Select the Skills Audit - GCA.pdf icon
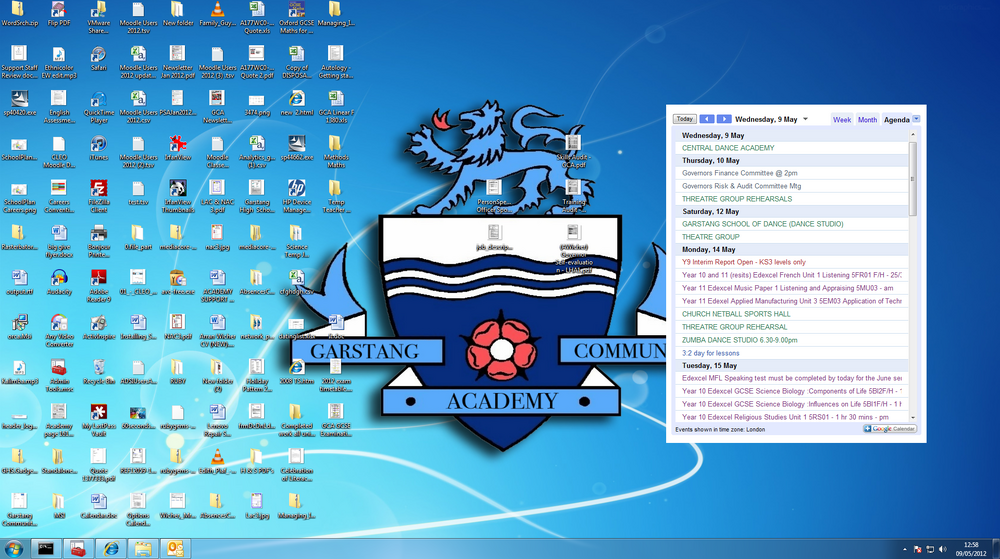The height and width of the screenshot is (559, 1000). (573, 152)
